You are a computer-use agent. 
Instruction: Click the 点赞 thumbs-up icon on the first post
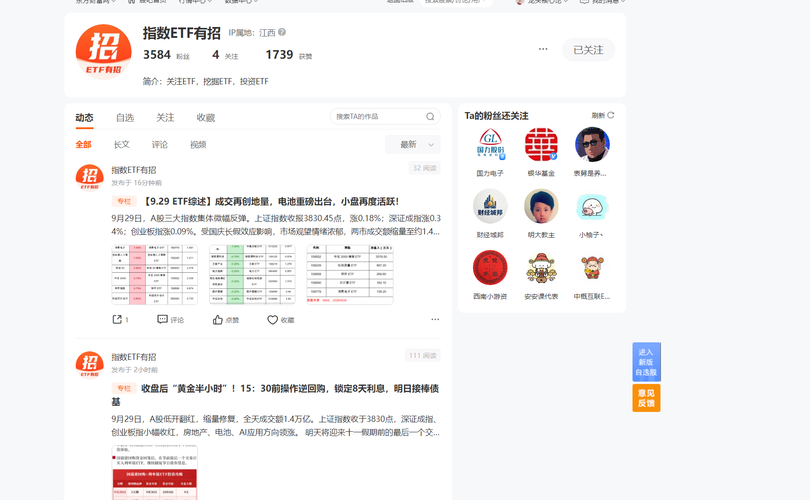tap(217, 320)
